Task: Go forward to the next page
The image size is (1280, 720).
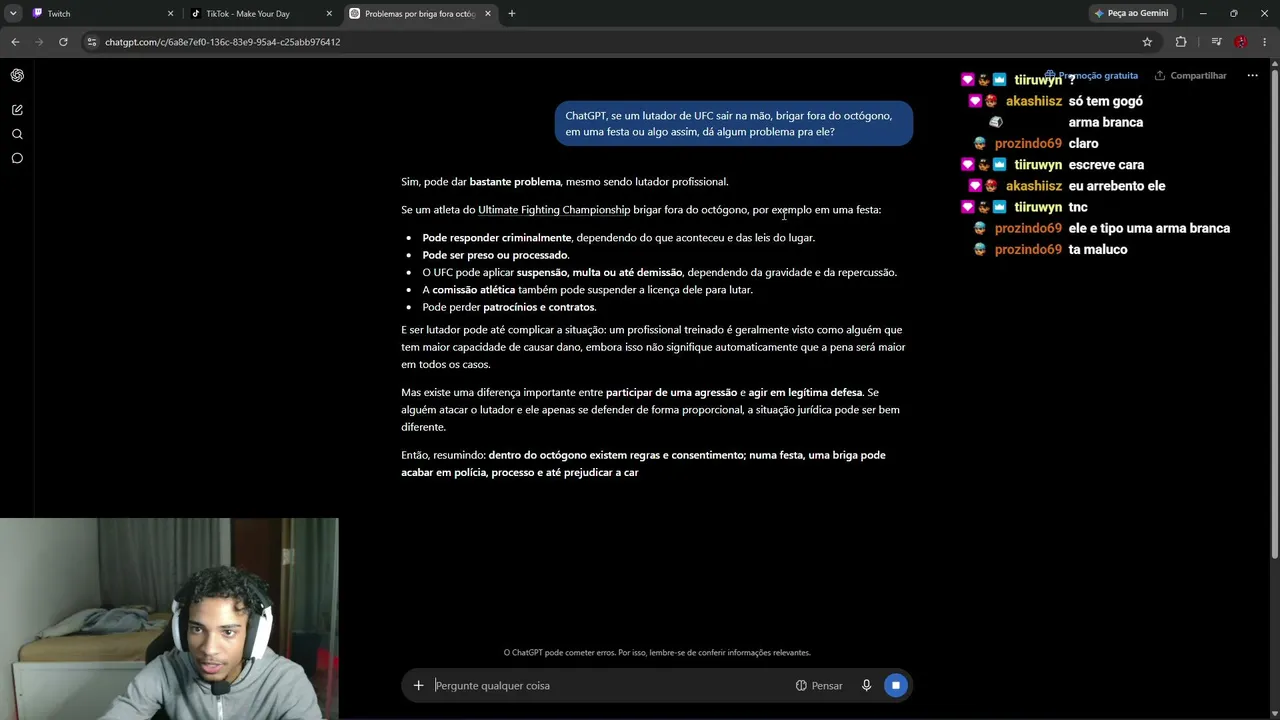Action: coord(39,42)
